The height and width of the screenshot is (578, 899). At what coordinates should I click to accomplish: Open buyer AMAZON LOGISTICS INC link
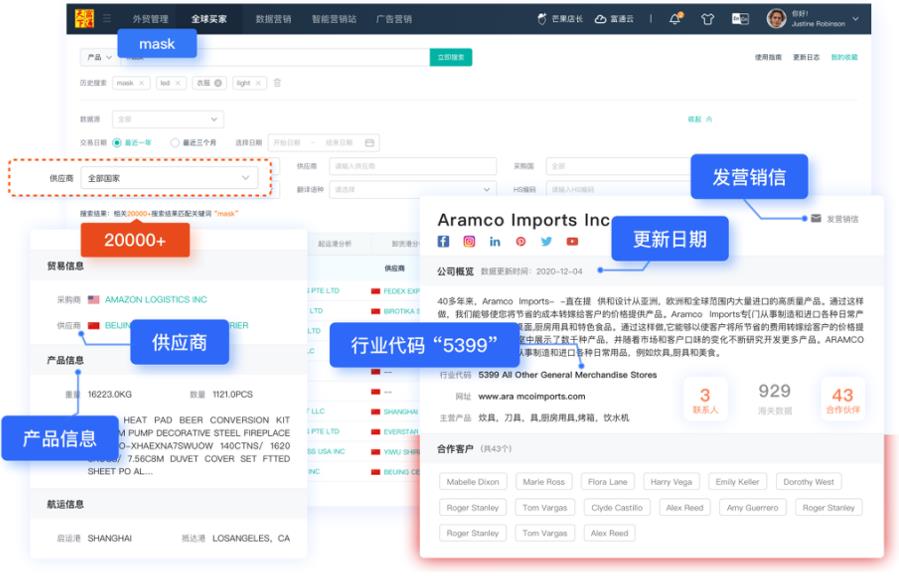(155, 299)
